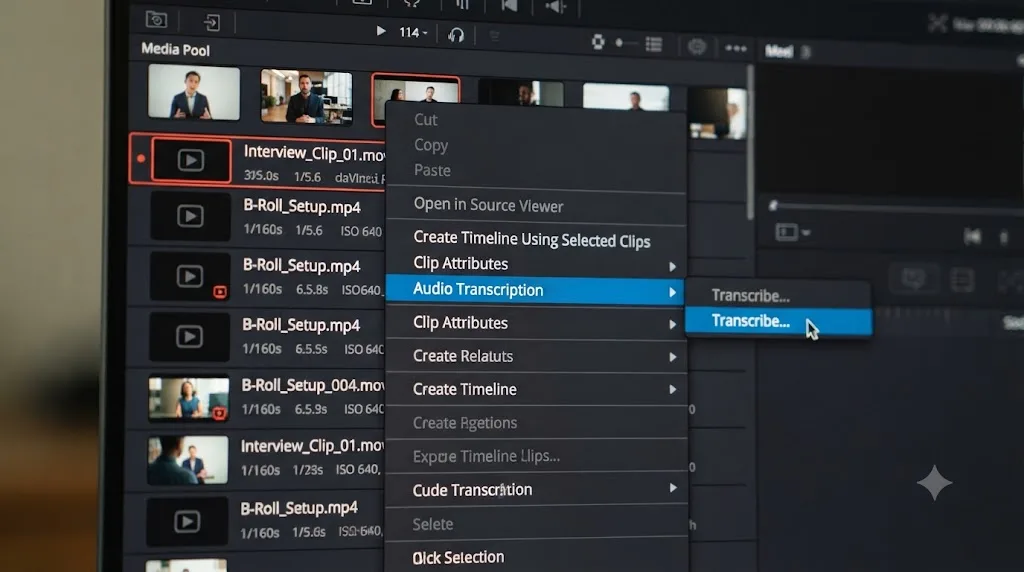Click the globe icon in Media Pool toolbar
This screenshot has width=1024, height=572.
point(697,46)
